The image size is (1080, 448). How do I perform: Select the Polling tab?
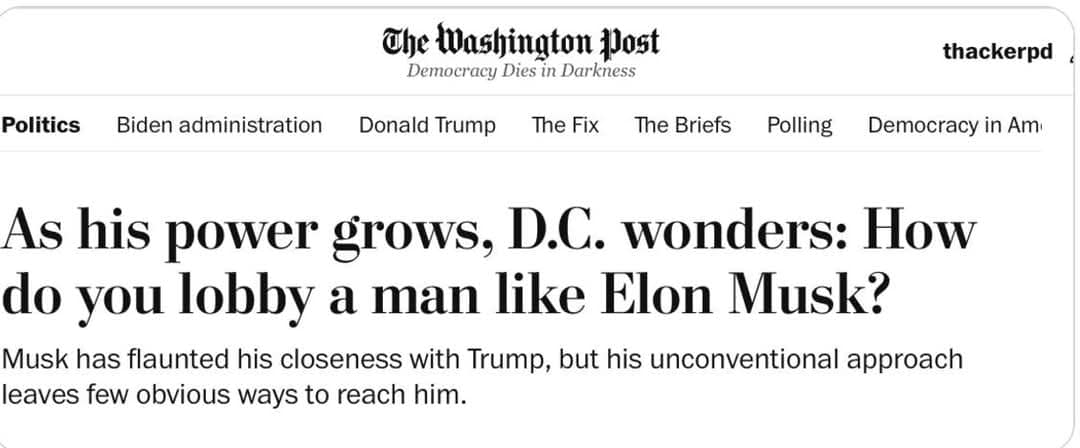799,125
